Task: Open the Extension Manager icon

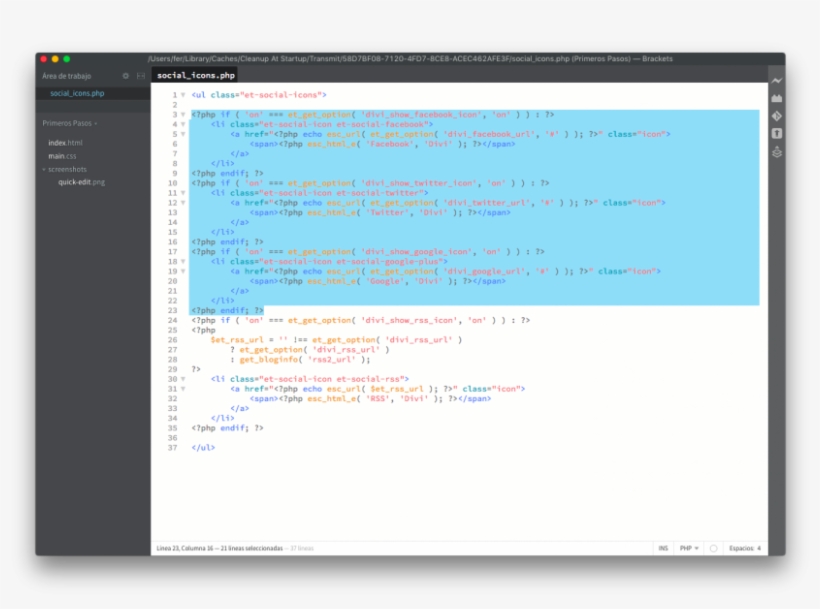Action: click(777, 97)
